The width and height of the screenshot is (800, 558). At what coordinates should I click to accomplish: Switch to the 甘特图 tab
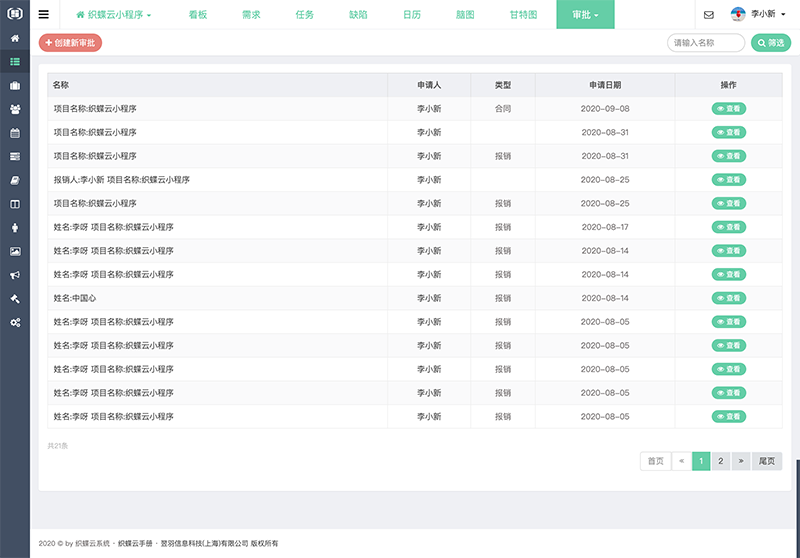click(523, 15)
